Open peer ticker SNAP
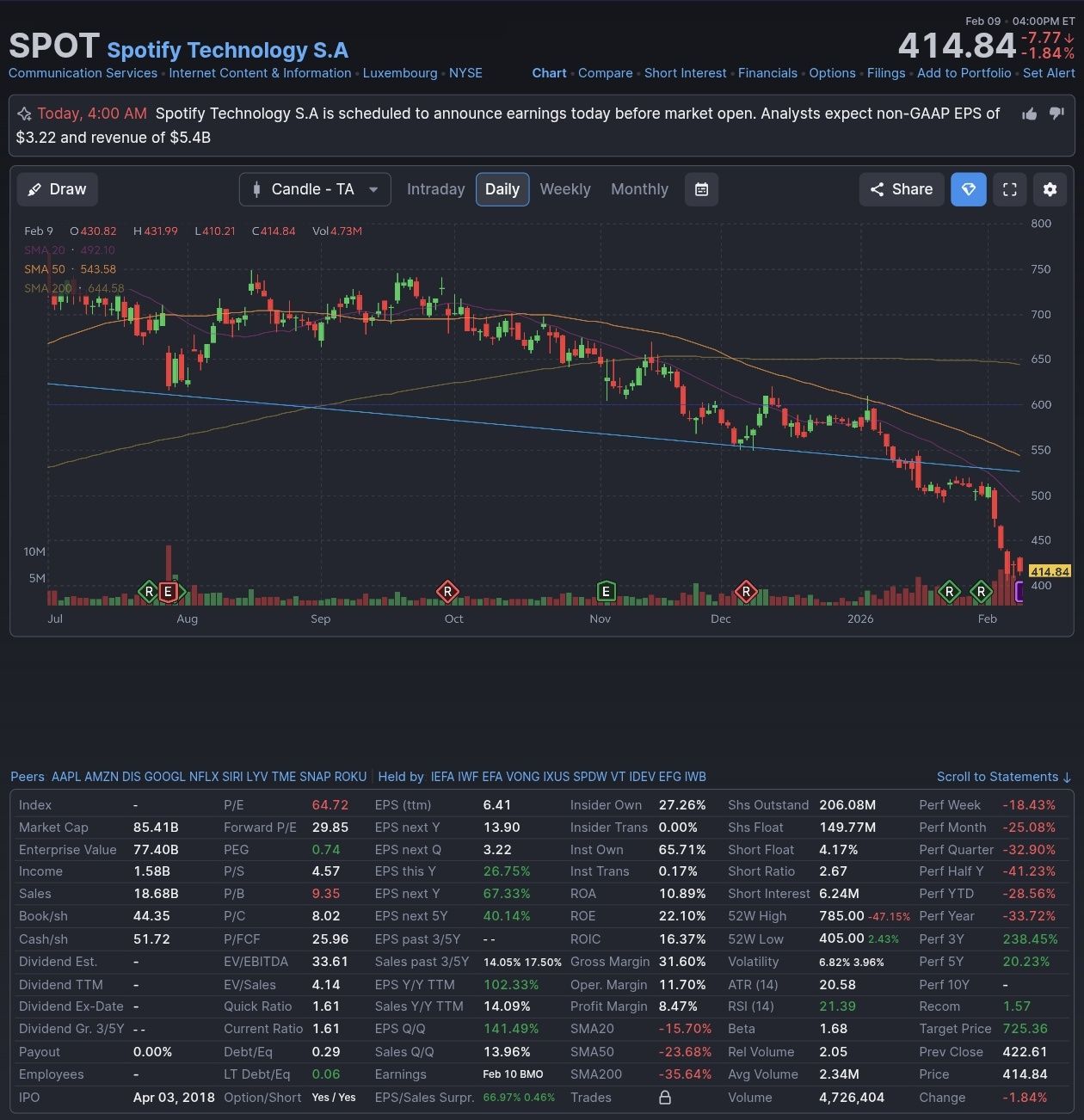 point(315,777)
